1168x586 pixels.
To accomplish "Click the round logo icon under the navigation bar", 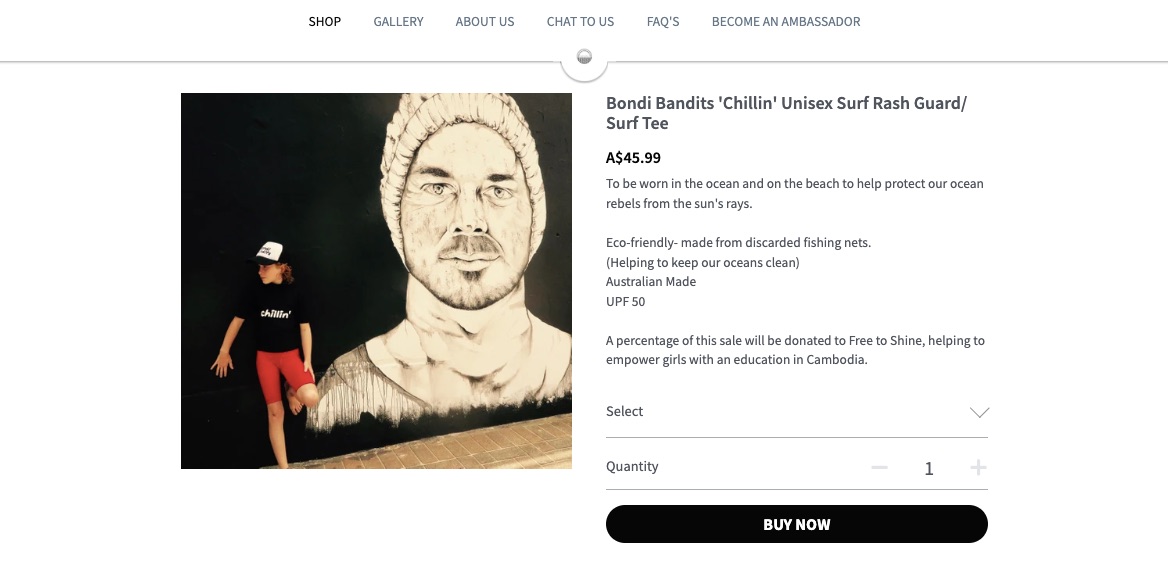I will click(584, 57).
